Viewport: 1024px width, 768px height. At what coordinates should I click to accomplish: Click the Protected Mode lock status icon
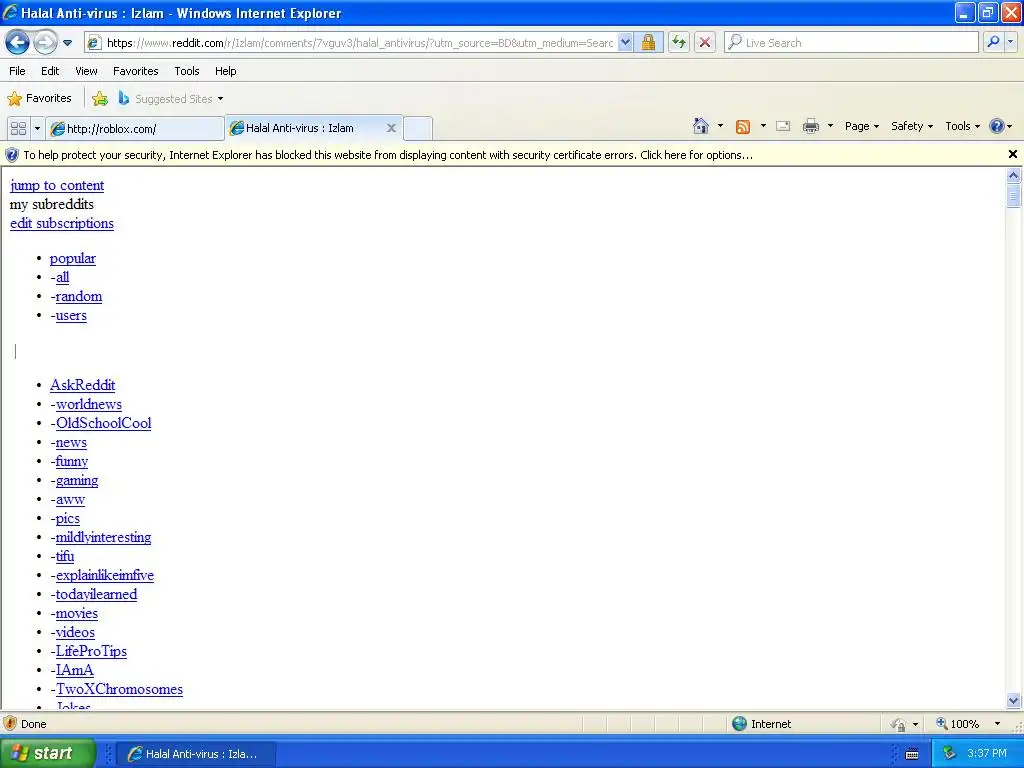899,724
